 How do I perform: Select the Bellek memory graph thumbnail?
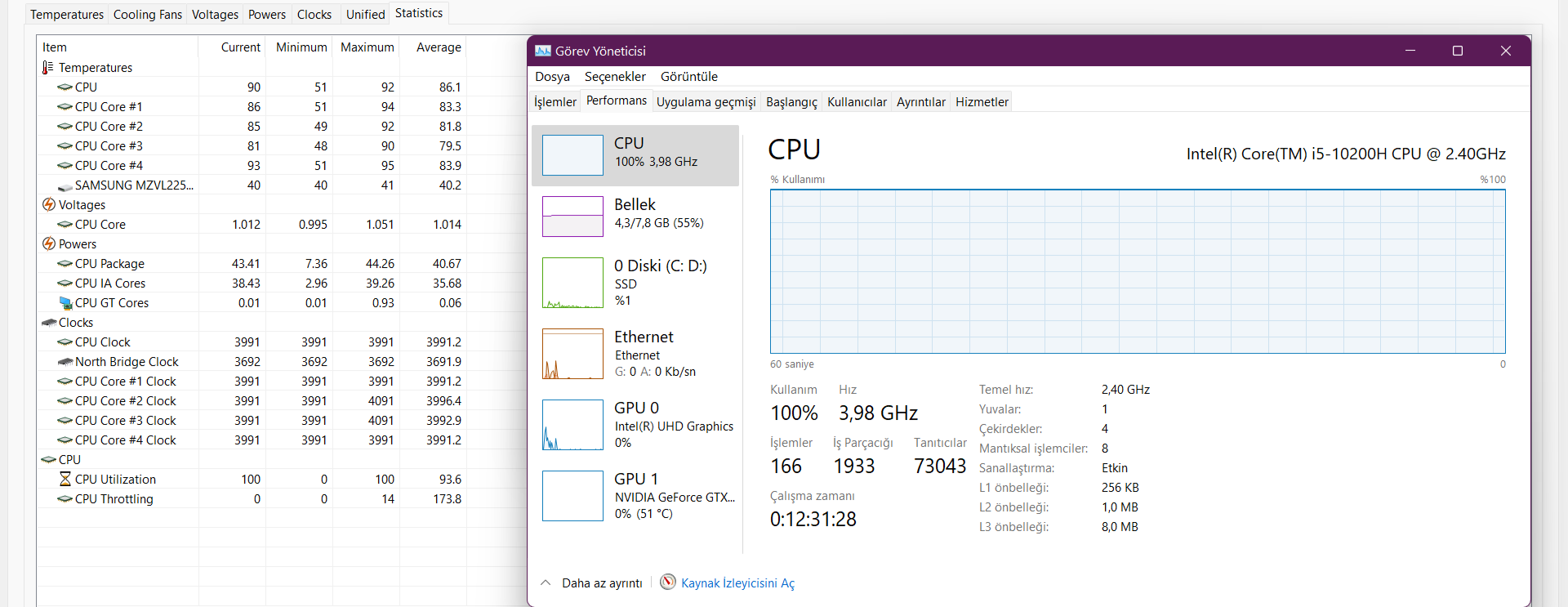572,216
